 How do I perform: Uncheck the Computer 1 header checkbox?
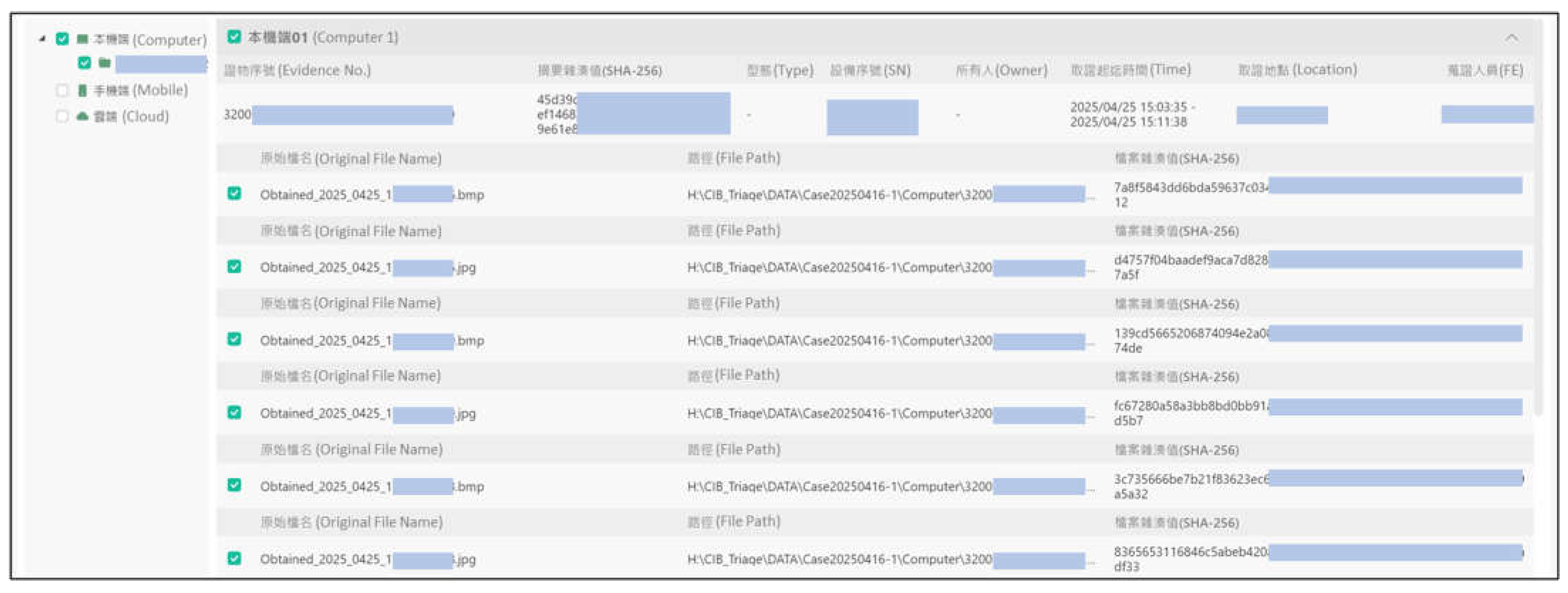click(x=234, y=37)
